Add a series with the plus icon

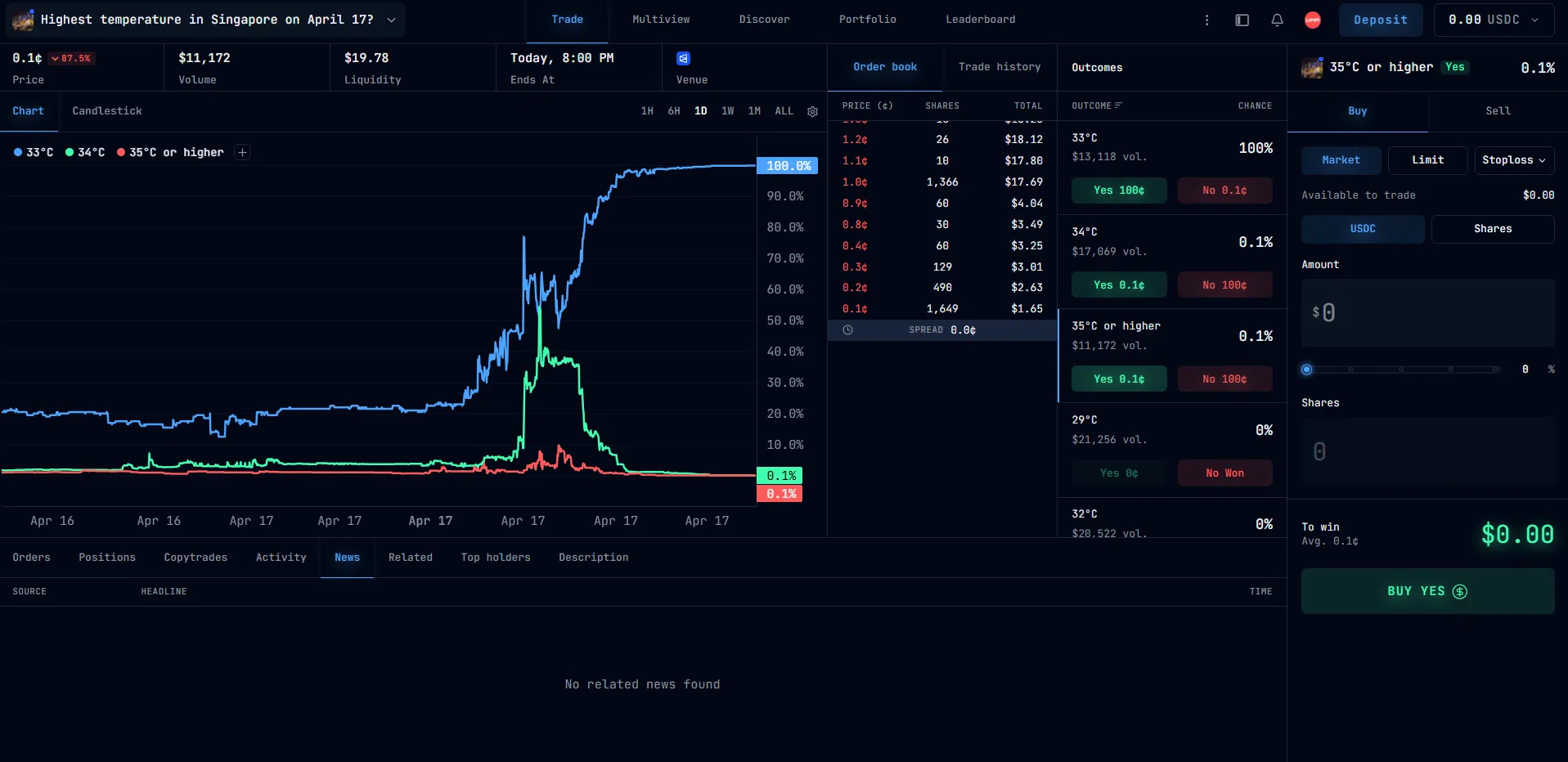(x=242, y=152)
